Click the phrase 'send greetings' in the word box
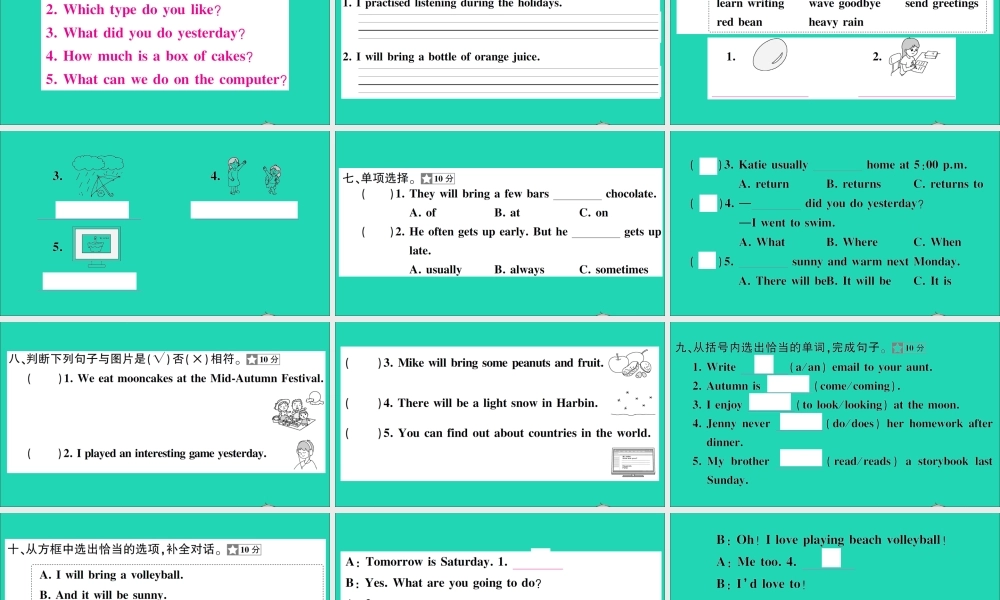 coord(941,4)
